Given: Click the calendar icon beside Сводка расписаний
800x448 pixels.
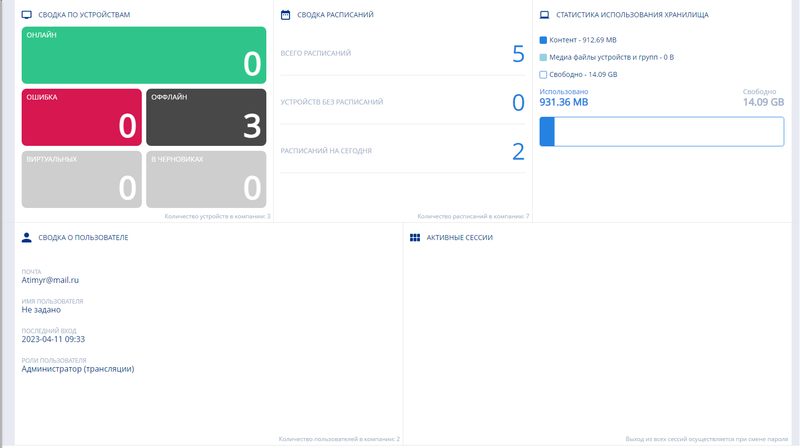Looking at the screenshot, I should (x=286, y=16).
